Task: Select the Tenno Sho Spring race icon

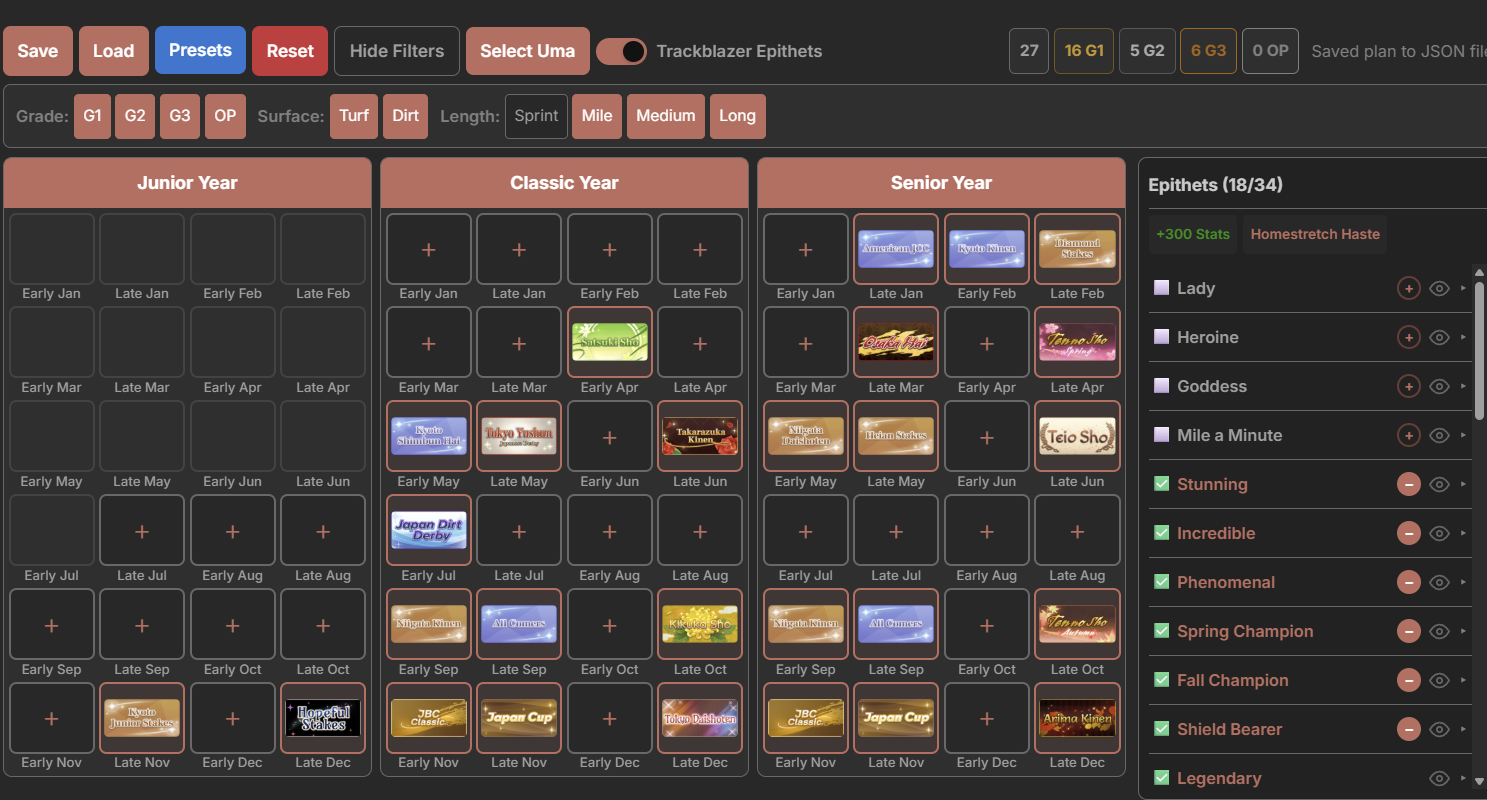Action: click(1077, 342)
